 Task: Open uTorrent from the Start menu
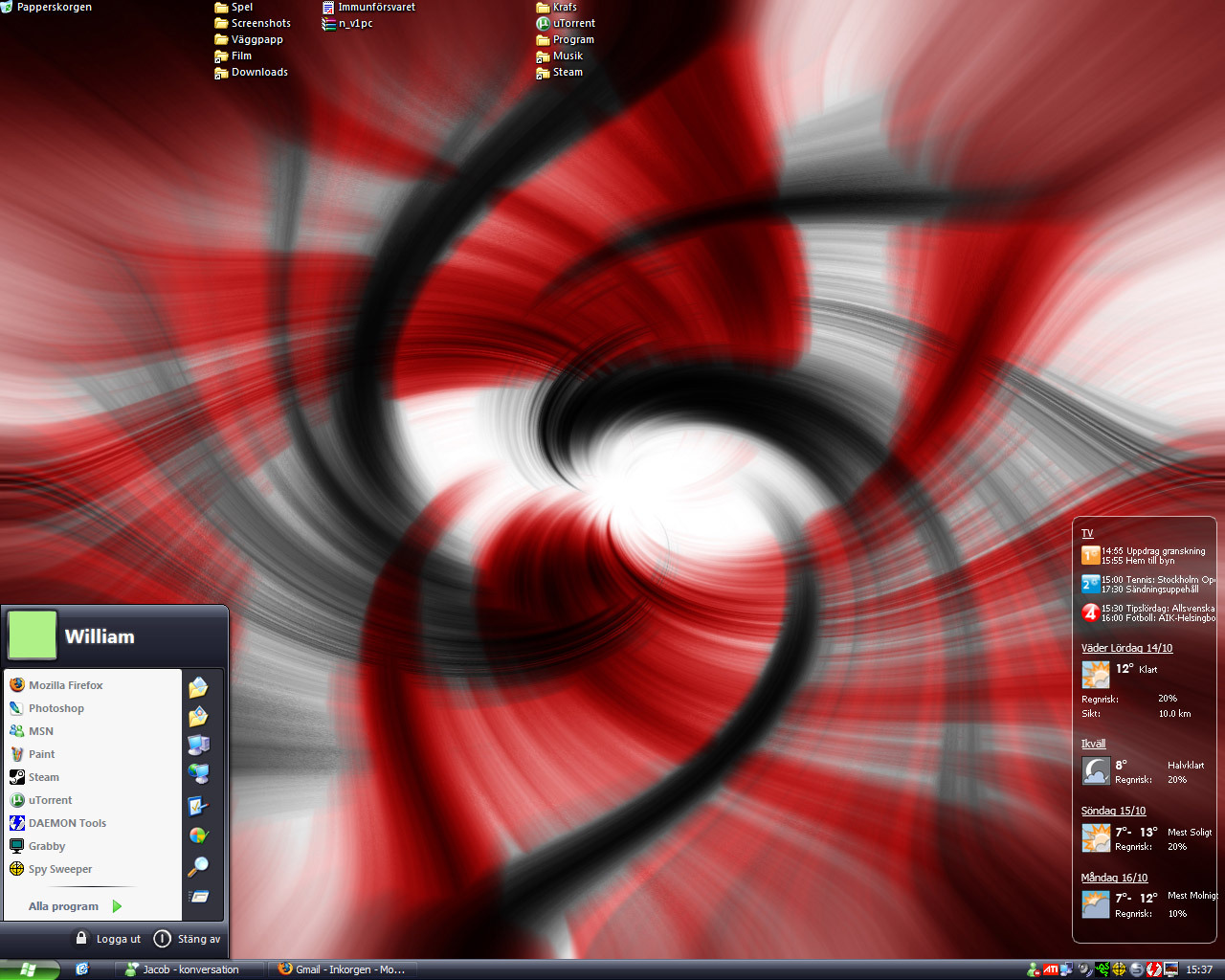(93, 800)
